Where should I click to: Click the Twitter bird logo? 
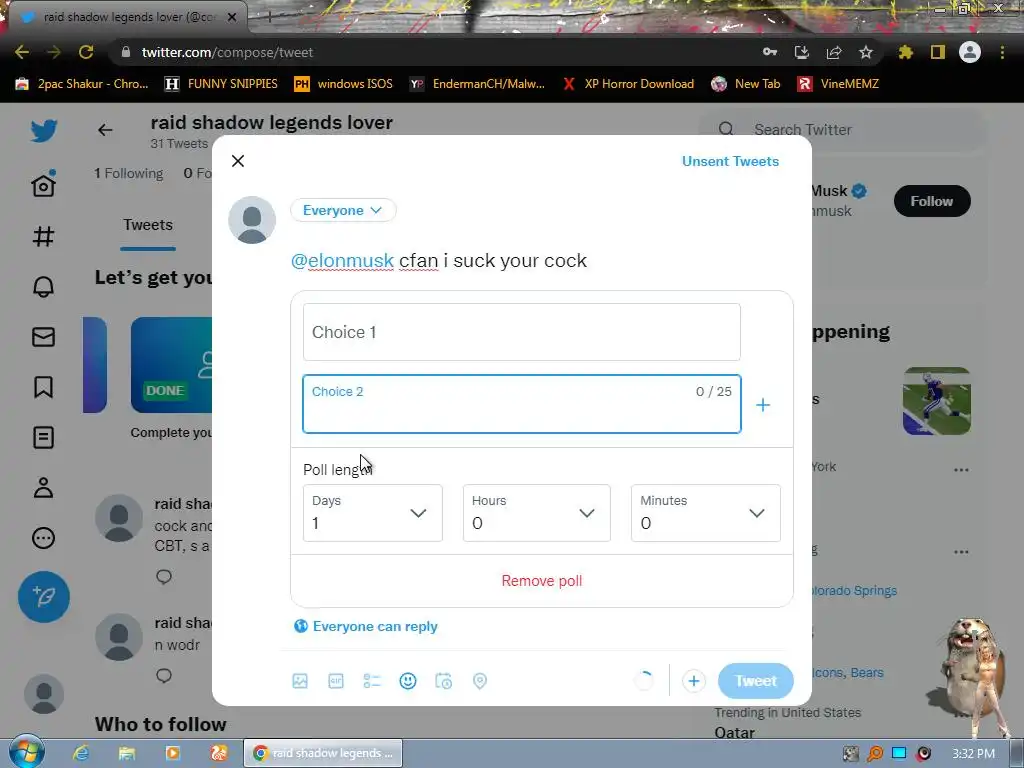44,131
